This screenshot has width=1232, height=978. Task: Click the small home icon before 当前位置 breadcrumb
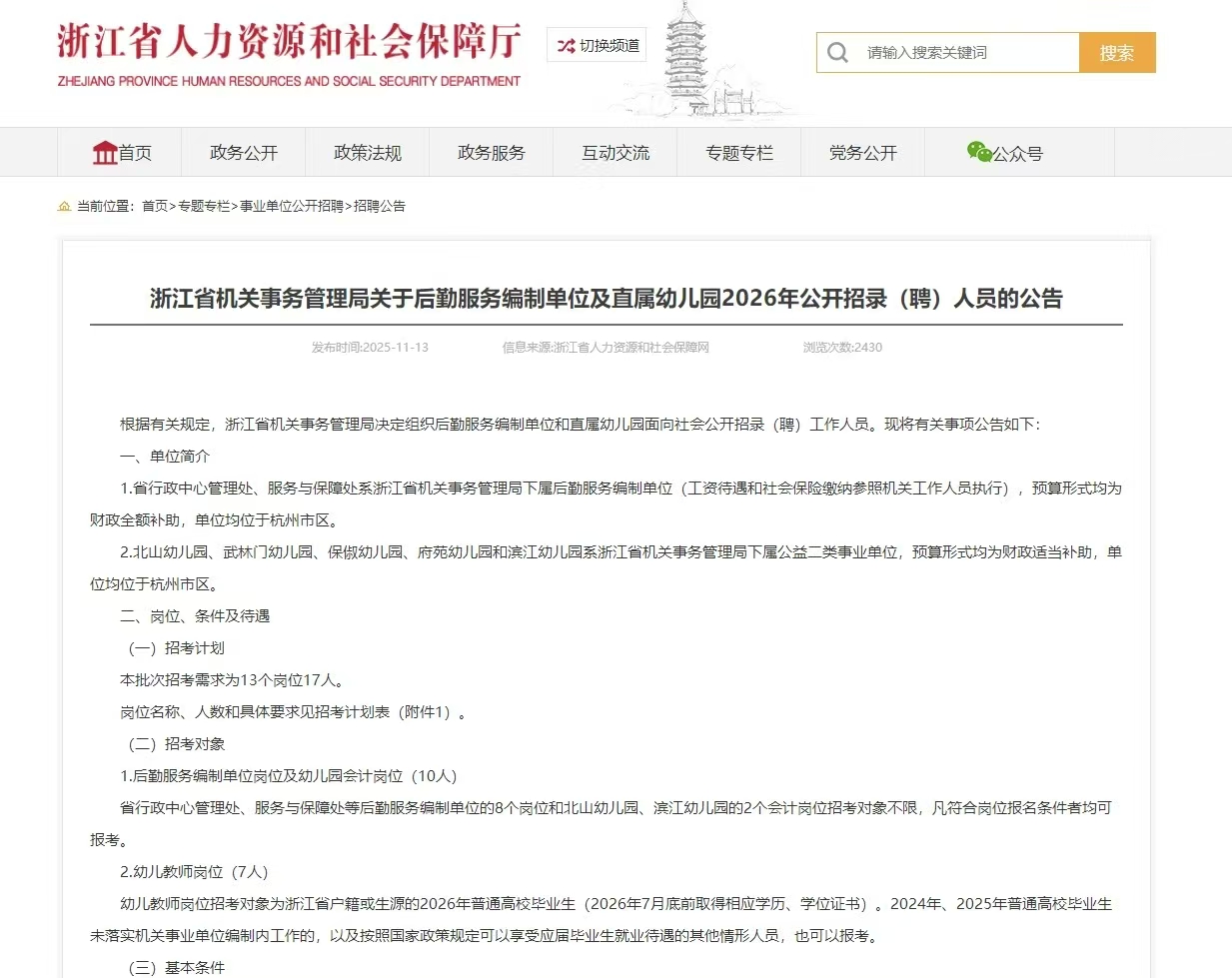pyautogui.click(x=64, y=205)
